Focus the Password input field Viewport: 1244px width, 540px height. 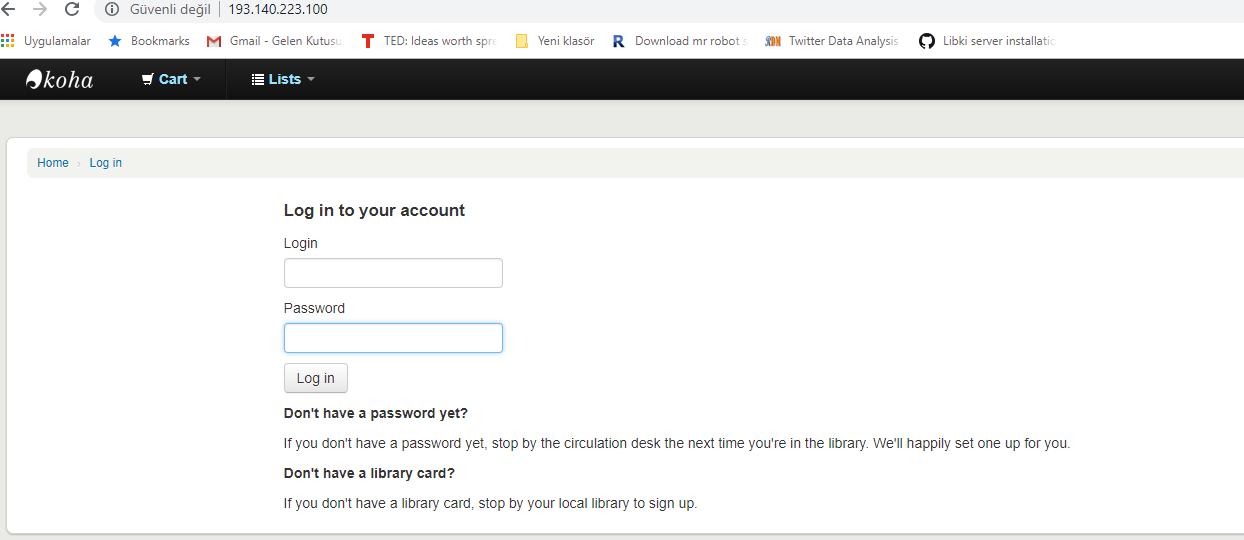tap(393, 338)
